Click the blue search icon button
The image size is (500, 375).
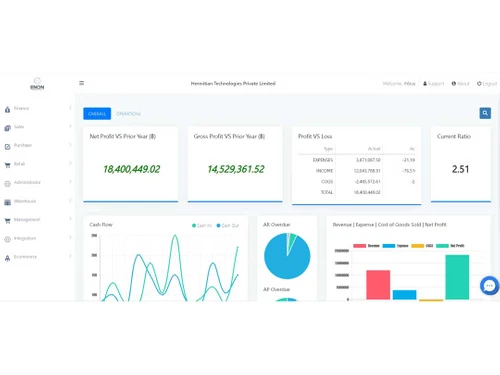485,113
